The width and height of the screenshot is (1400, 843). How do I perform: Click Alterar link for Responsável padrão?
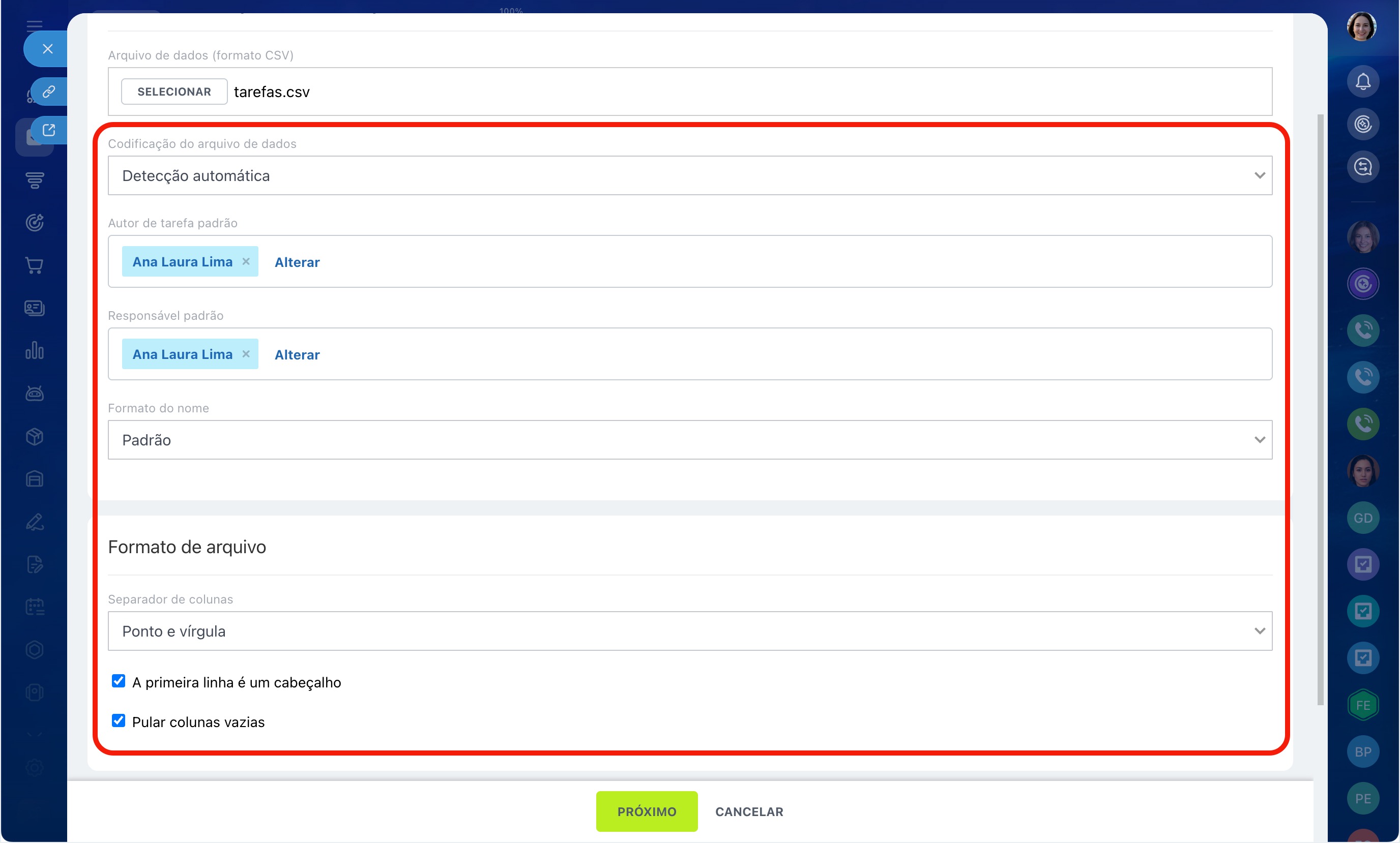(297, 354)
